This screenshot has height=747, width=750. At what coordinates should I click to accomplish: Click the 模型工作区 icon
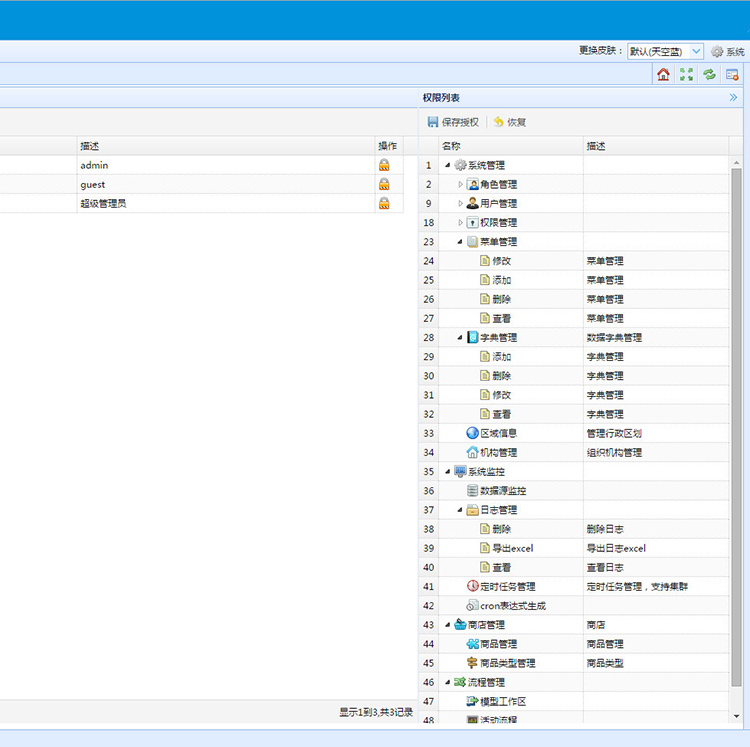pyautogui.click(x=473, y=701)
